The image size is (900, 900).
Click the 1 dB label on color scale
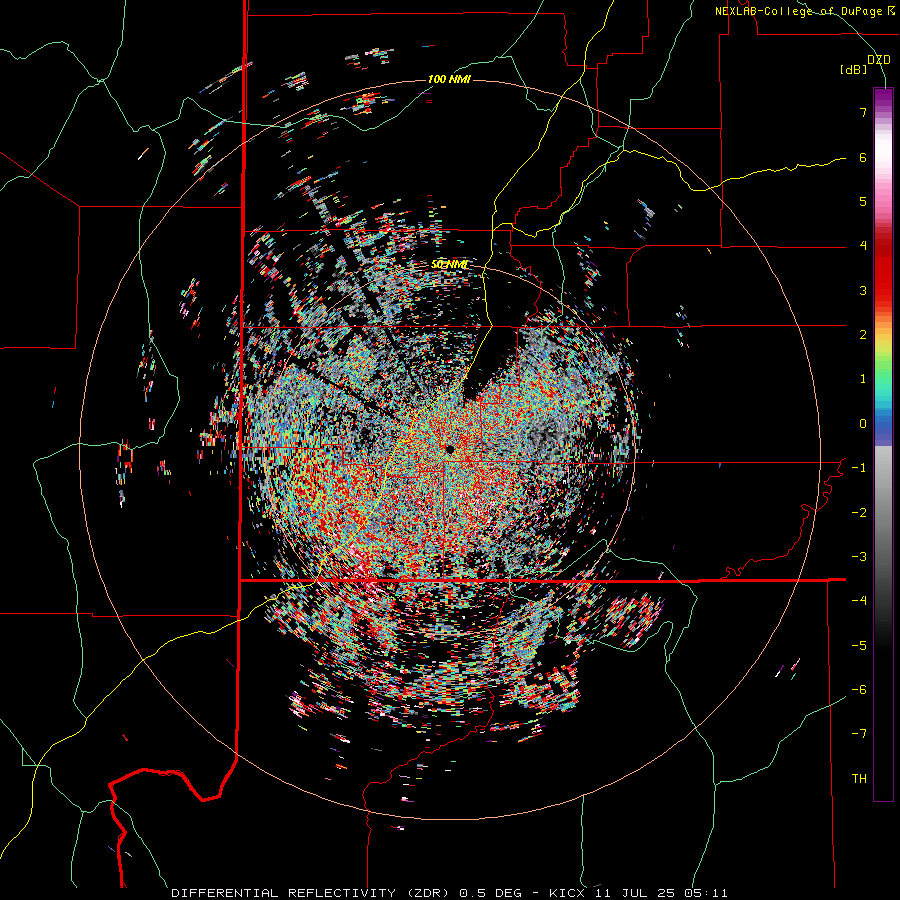click(x=863, y=379)
